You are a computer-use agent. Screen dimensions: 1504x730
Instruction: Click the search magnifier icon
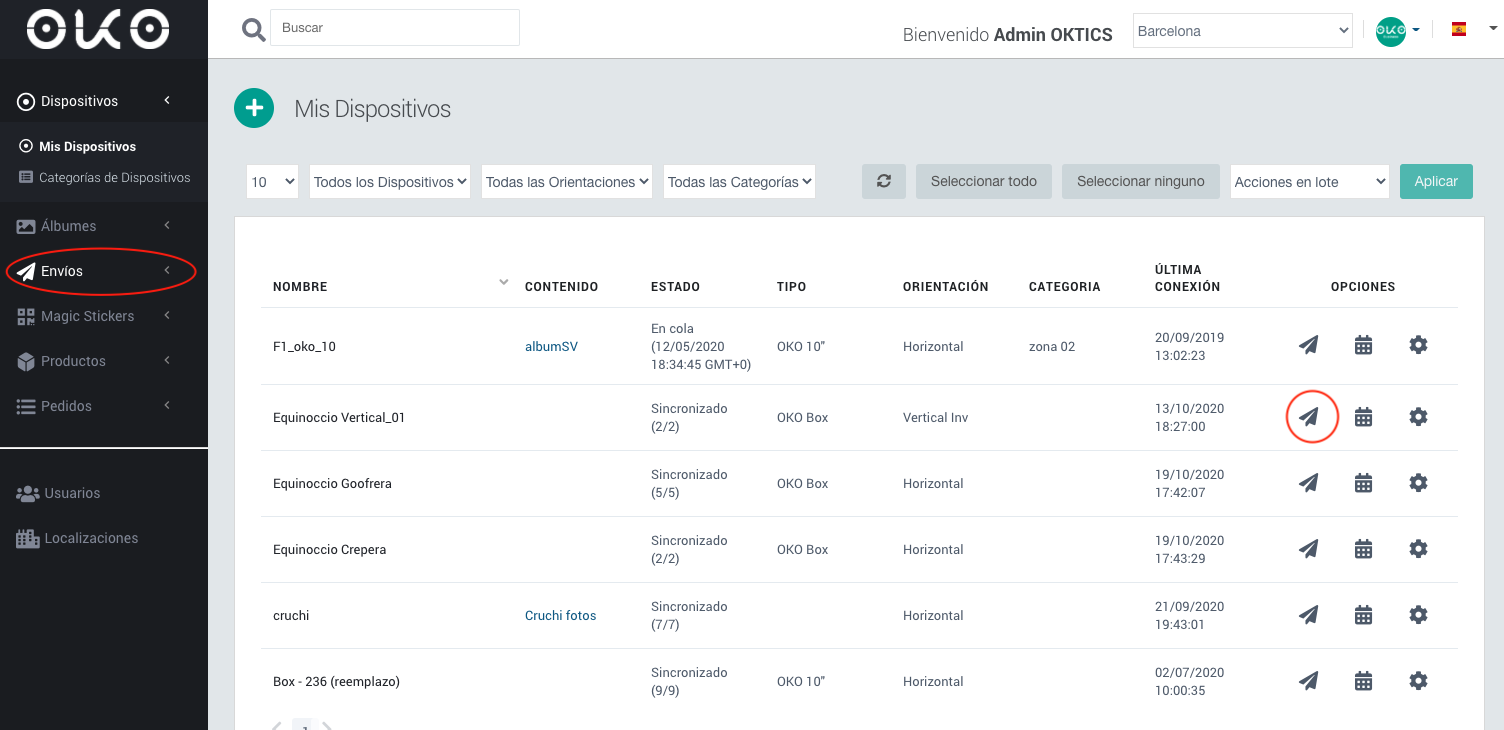(254, 30)
